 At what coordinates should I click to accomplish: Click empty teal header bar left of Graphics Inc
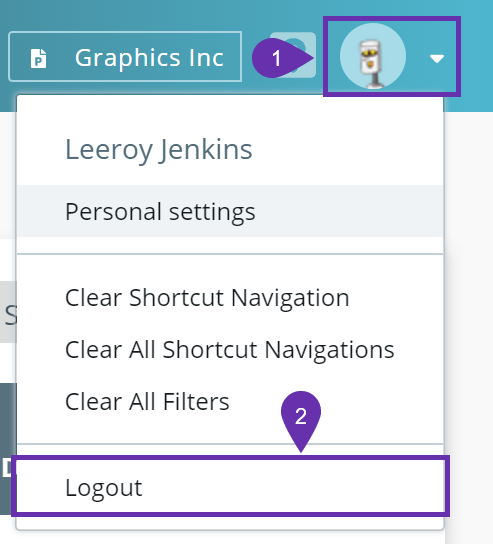click(x=4, y=56)
